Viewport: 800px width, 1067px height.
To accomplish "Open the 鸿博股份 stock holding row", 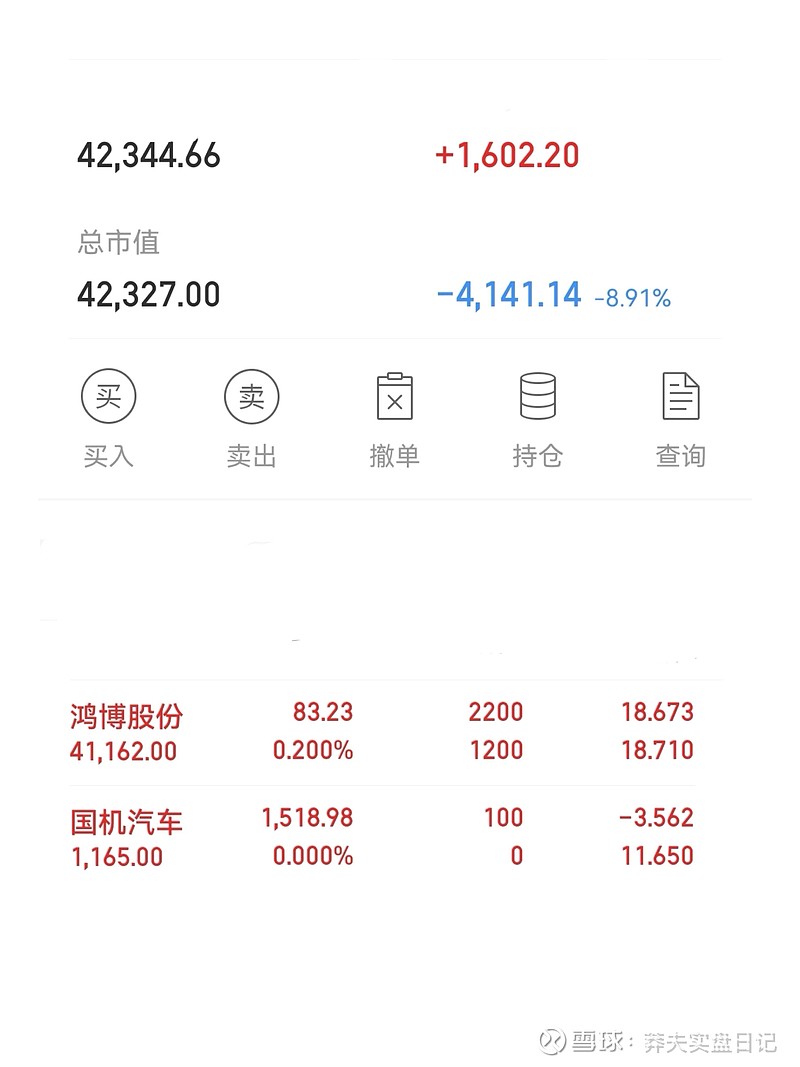I will click(382, 732).
